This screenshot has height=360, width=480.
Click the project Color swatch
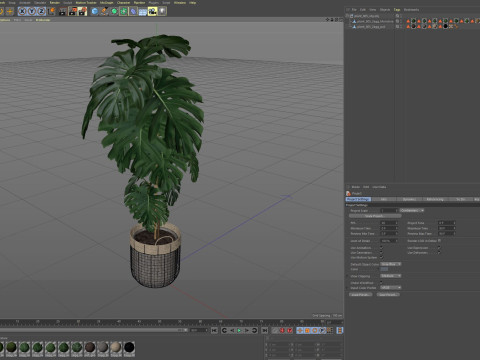pyautogui.click(x=384, y=269)
